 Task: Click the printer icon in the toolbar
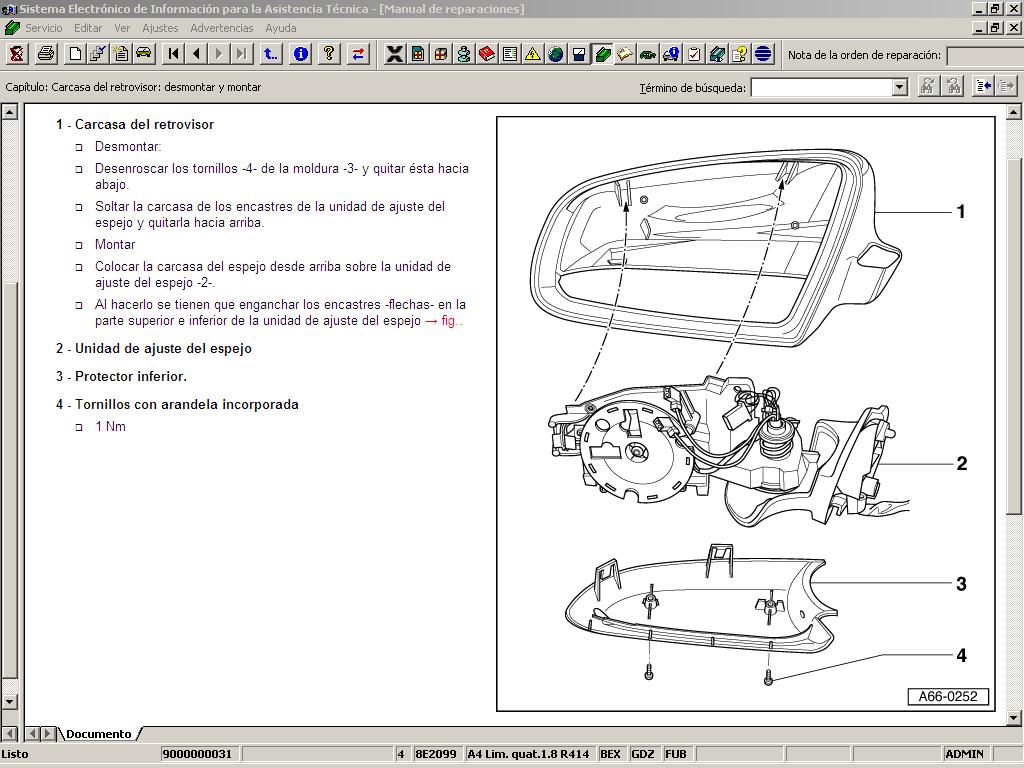(x=46, y=54)
